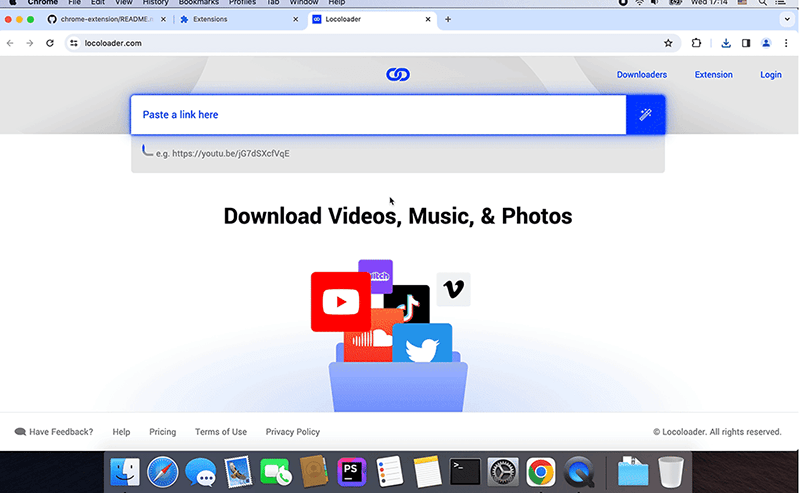This screenshot has height=493, width=800.
Task: Open the Chrome downloads icon
Action: point(726,43)
